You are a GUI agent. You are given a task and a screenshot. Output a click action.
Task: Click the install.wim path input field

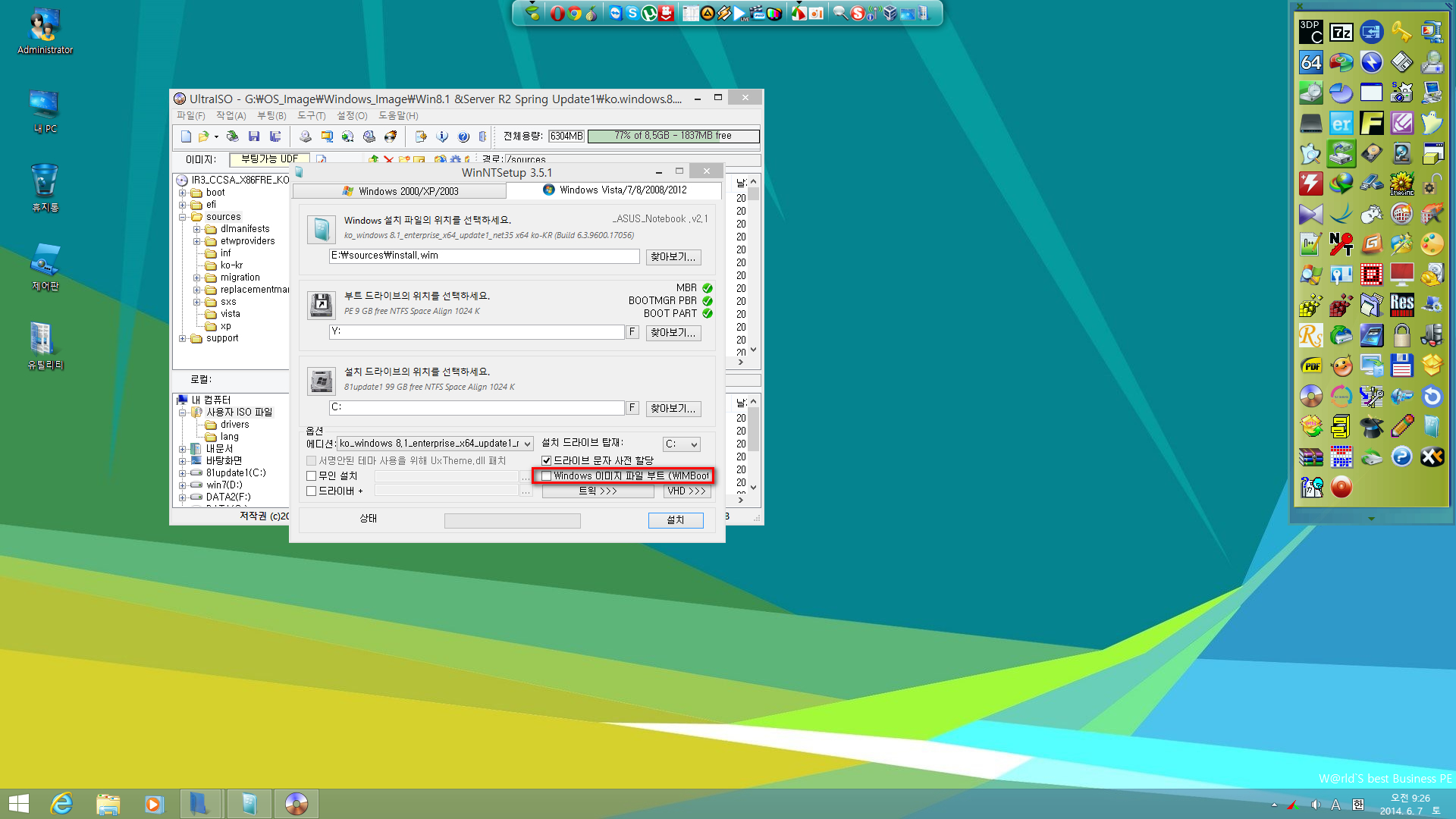point(485,256)
